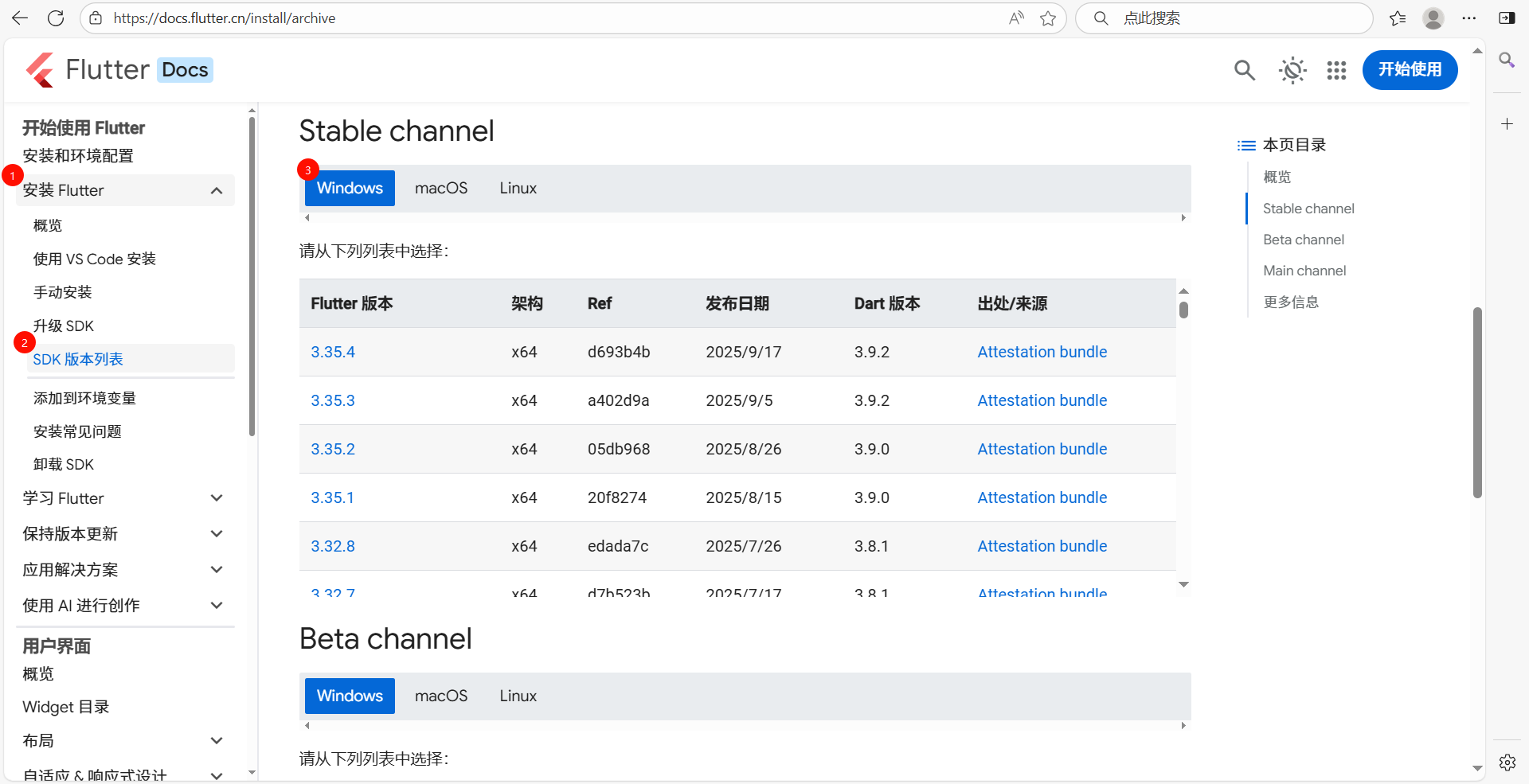Expand the 使用 AI 进行创作 section
1529x784 pixels.
click(217, 606)
